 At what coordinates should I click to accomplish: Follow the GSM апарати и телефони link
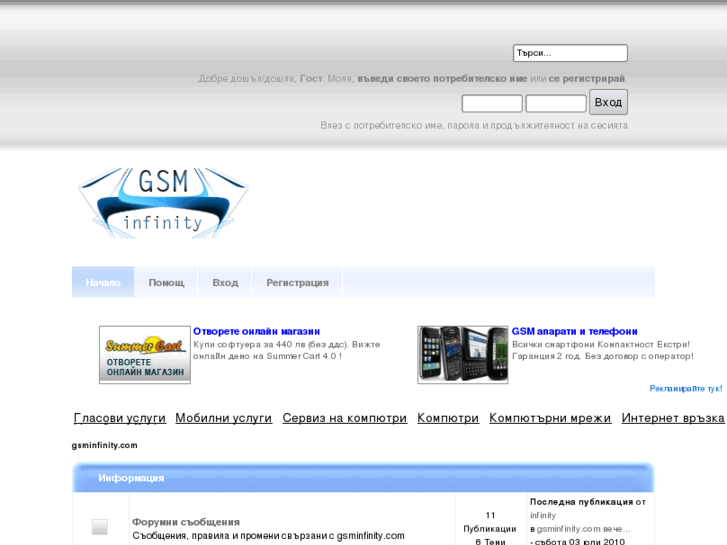pos(574,331)
